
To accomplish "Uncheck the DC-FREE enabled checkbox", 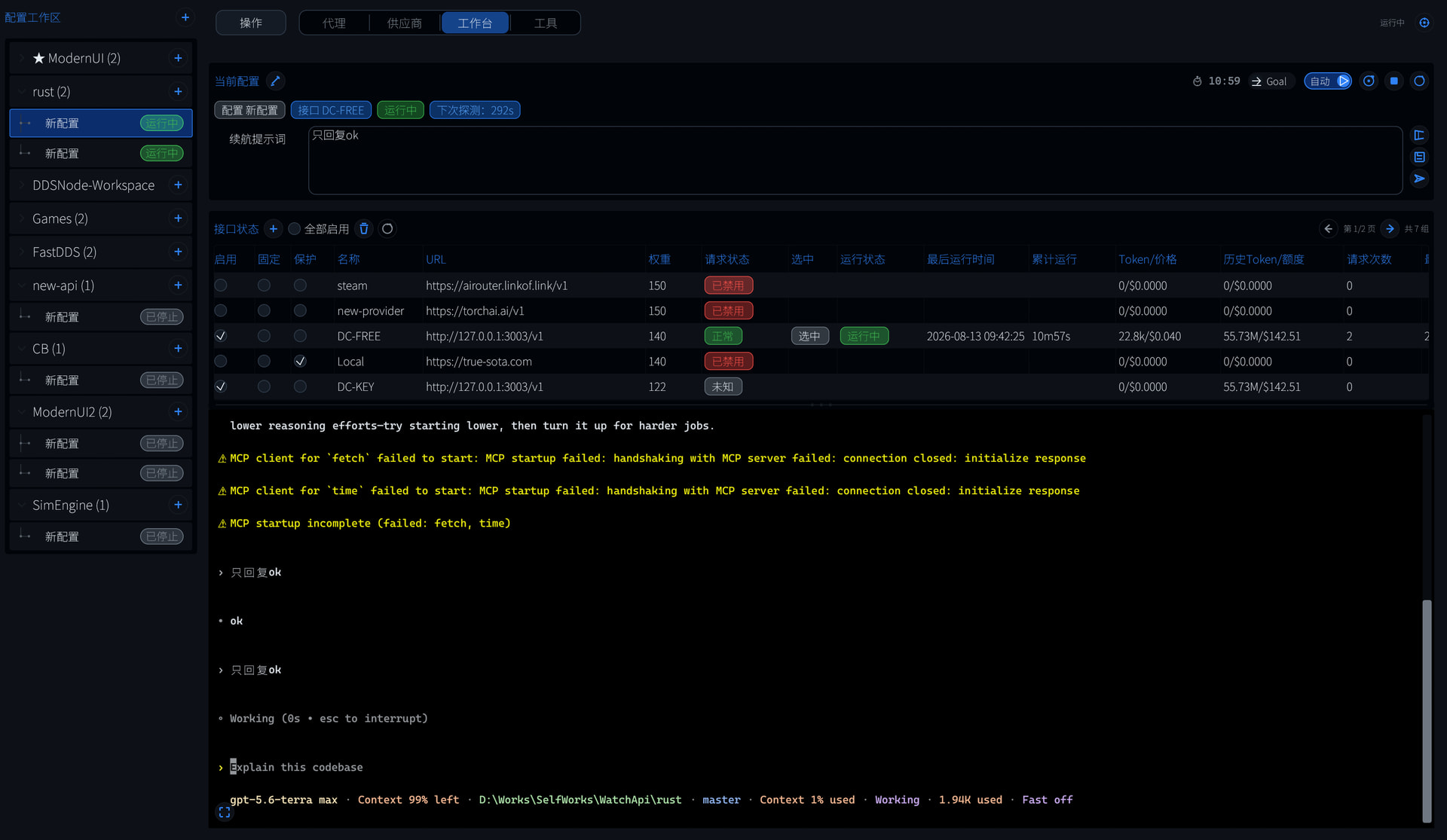I will pos(221,336).
